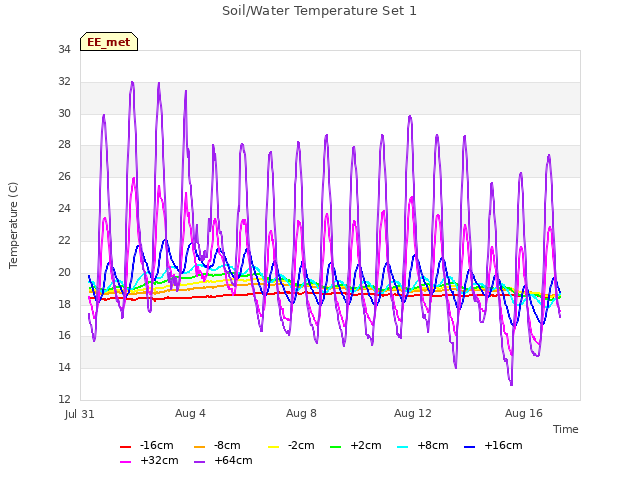Toggle the -2cm legend entry
The width and height of the screenshot is (640, 480).
(291, 445)
